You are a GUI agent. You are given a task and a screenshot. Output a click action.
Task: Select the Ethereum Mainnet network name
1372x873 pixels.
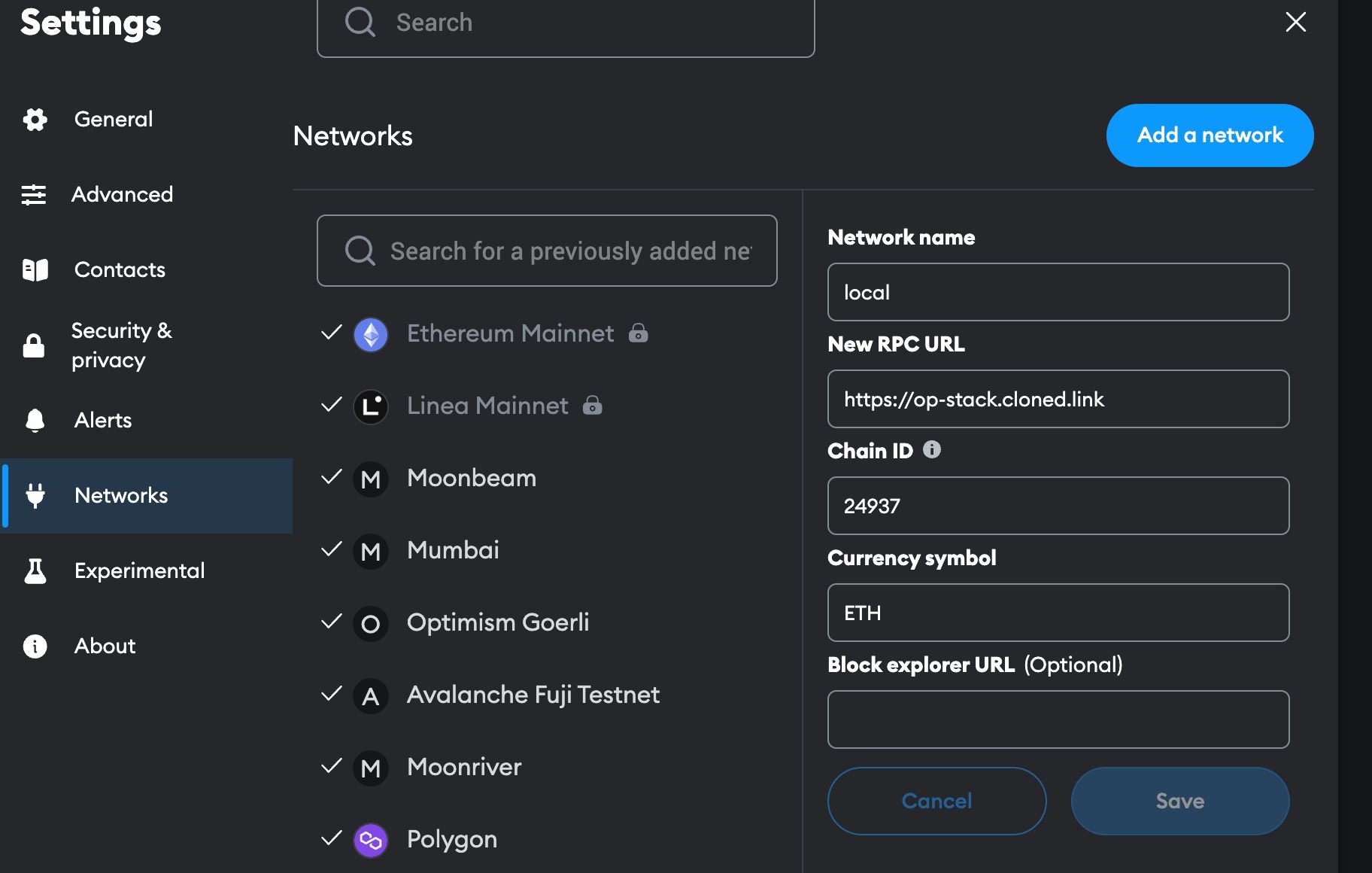tap(510, 333)
